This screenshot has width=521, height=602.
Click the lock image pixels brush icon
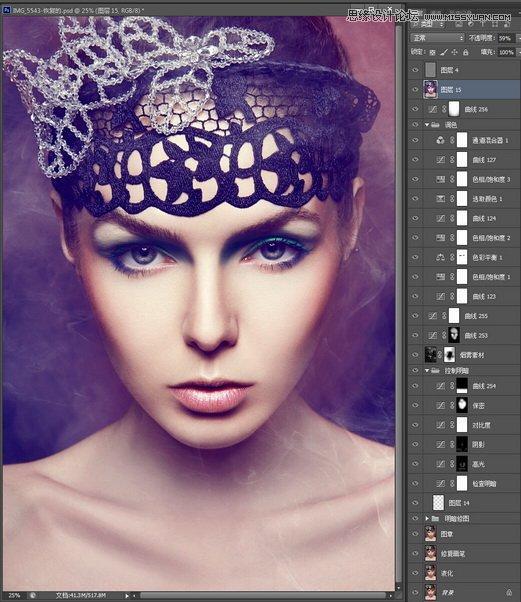point(444,52)
